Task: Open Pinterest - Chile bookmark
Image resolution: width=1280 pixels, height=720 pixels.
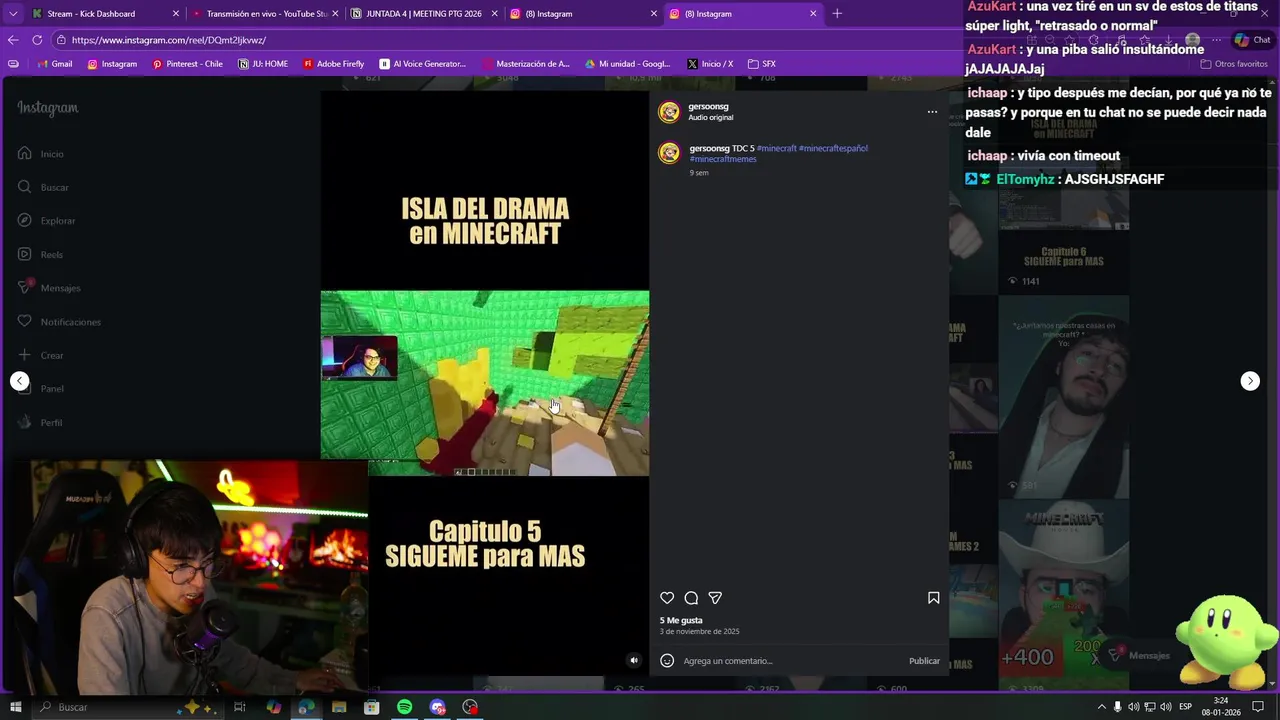Action: 187,64
